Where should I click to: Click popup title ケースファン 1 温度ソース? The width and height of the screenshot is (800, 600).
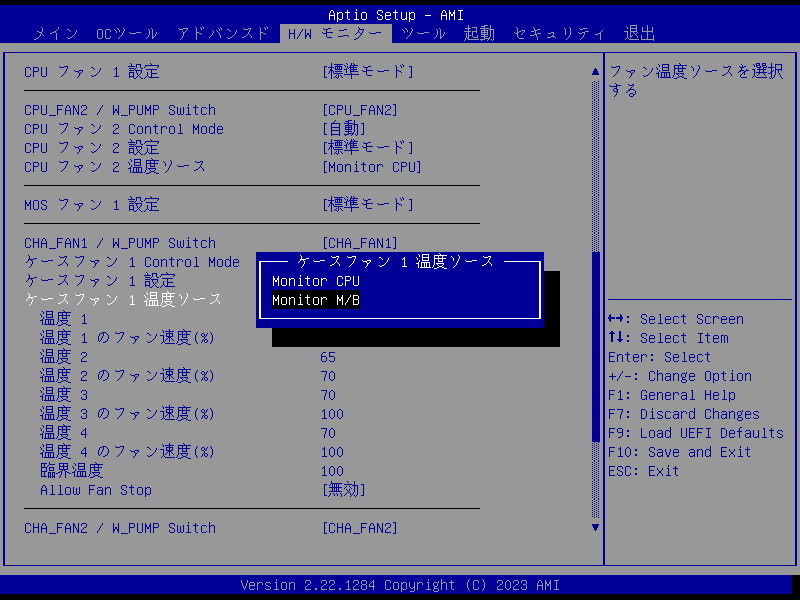(x=395, y=262)
